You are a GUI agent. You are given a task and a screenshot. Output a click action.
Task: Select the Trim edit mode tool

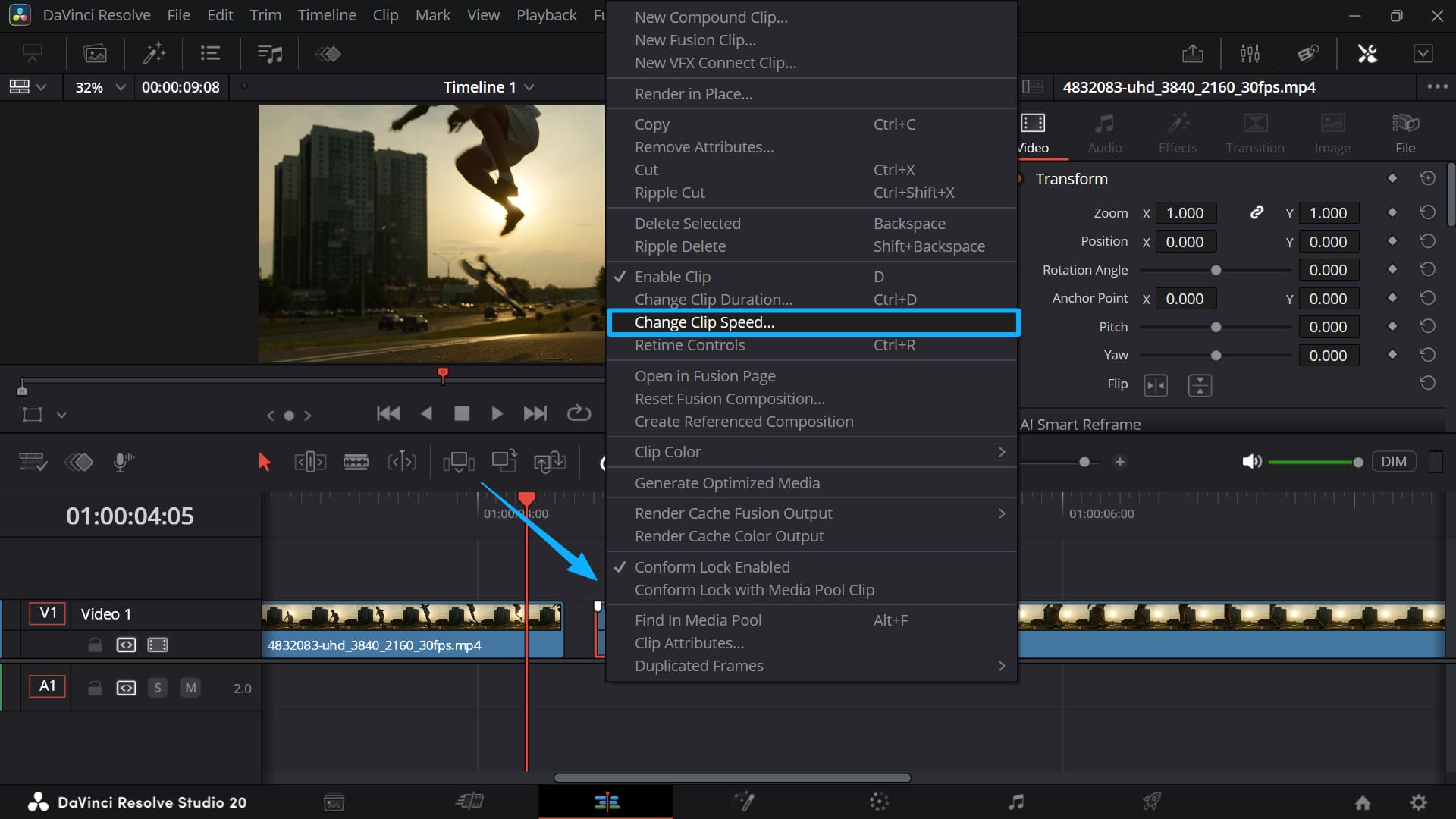[x=309, y=462]
